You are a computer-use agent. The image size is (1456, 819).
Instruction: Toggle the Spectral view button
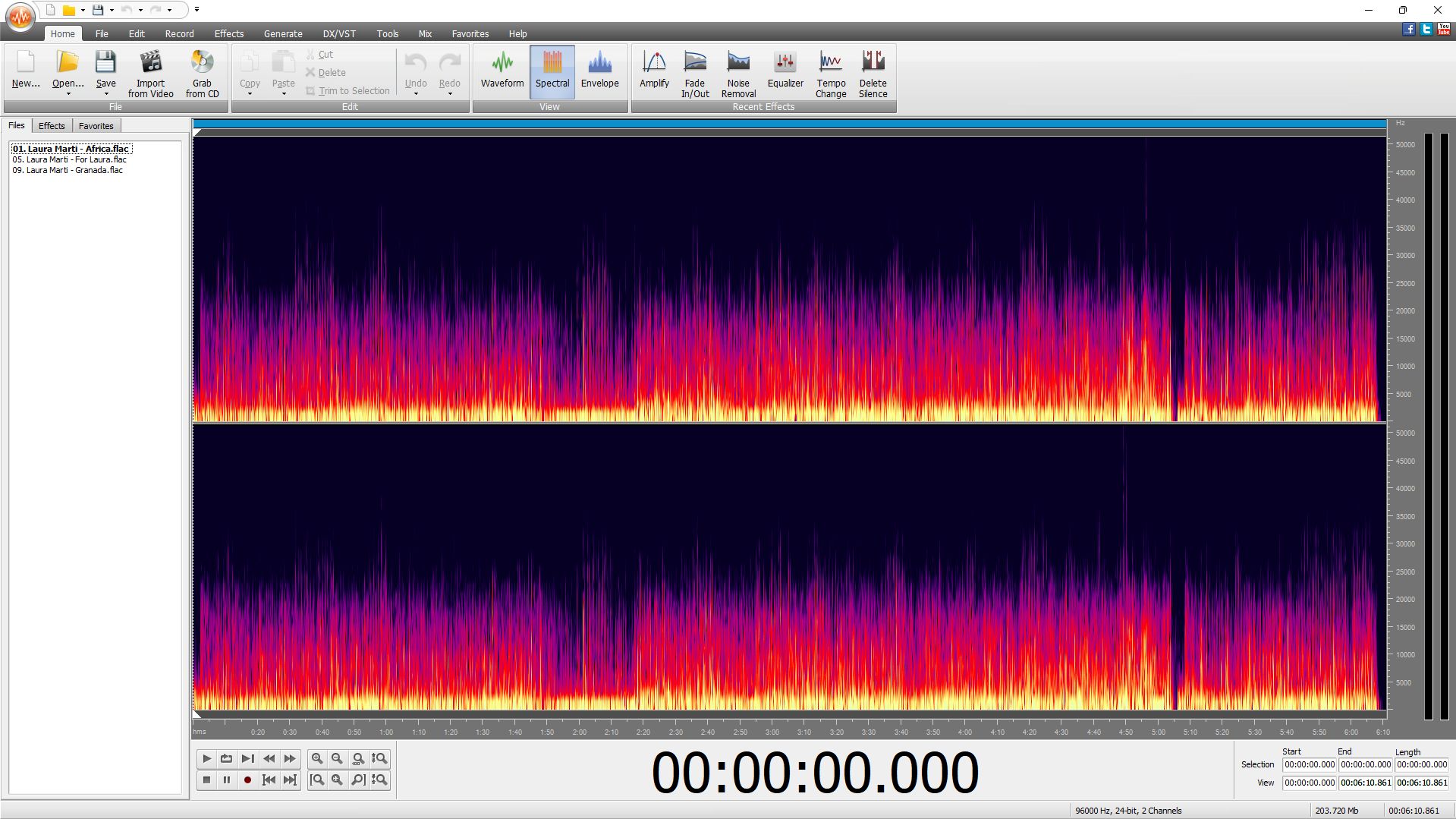(x=552, y=71)
